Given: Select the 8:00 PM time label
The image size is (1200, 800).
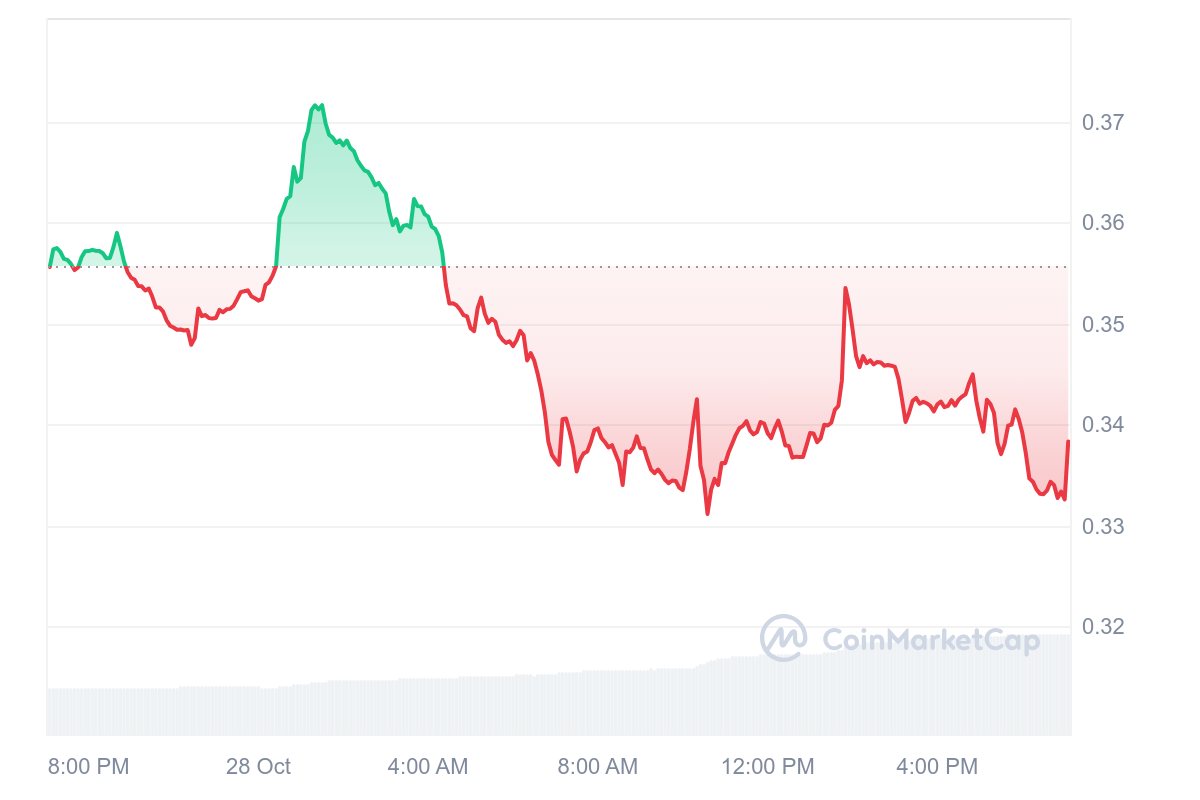Looking at the screenshot, I should 89,767.
